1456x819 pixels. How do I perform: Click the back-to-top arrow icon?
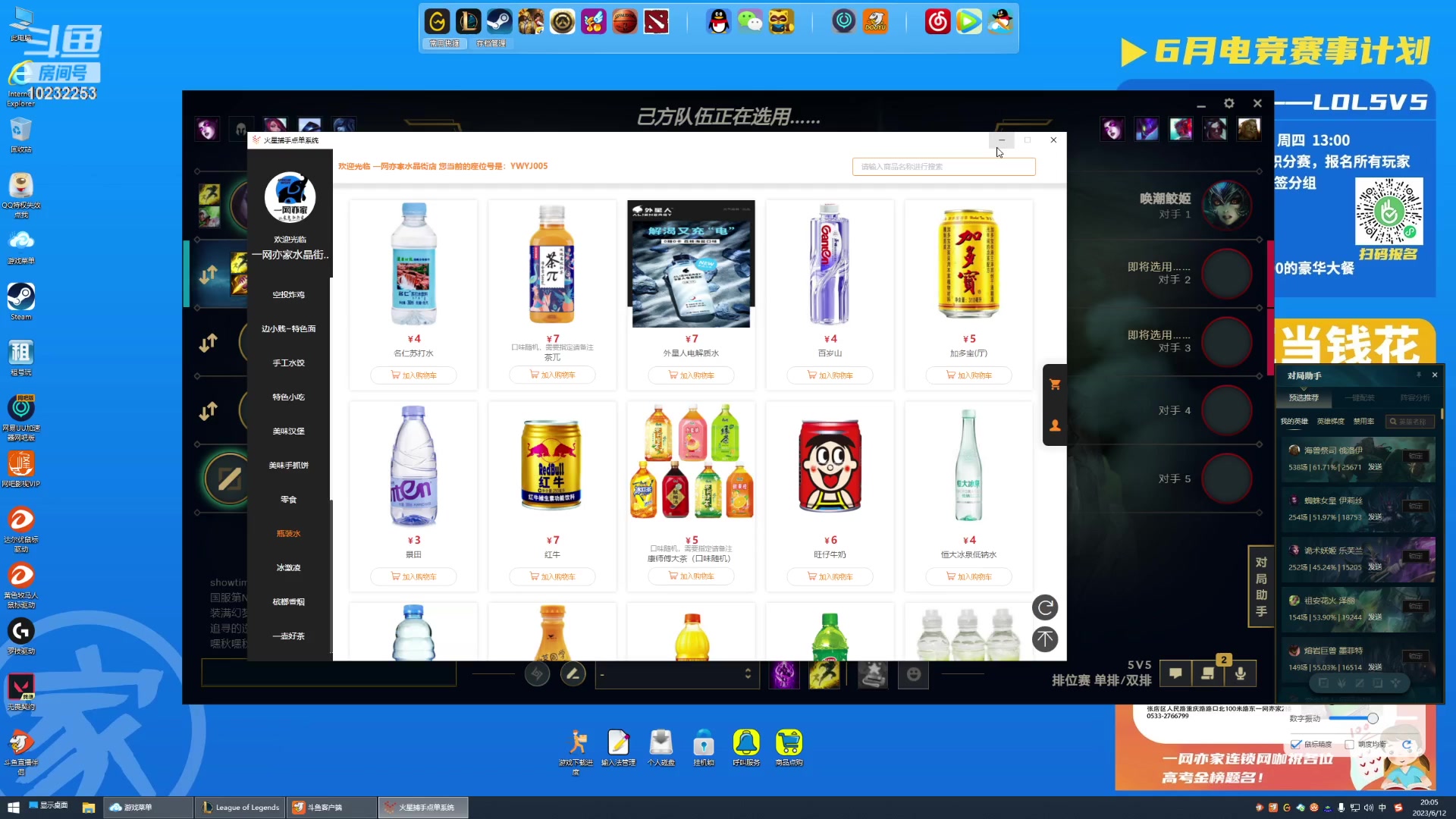pos(1045,639)
